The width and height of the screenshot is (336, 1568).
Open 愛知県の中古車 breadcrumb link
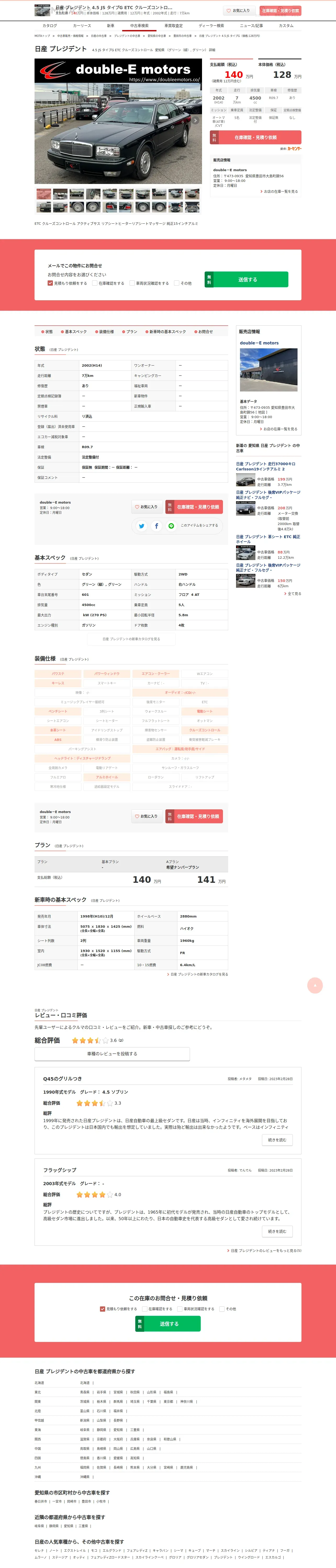tap(157, 36)
